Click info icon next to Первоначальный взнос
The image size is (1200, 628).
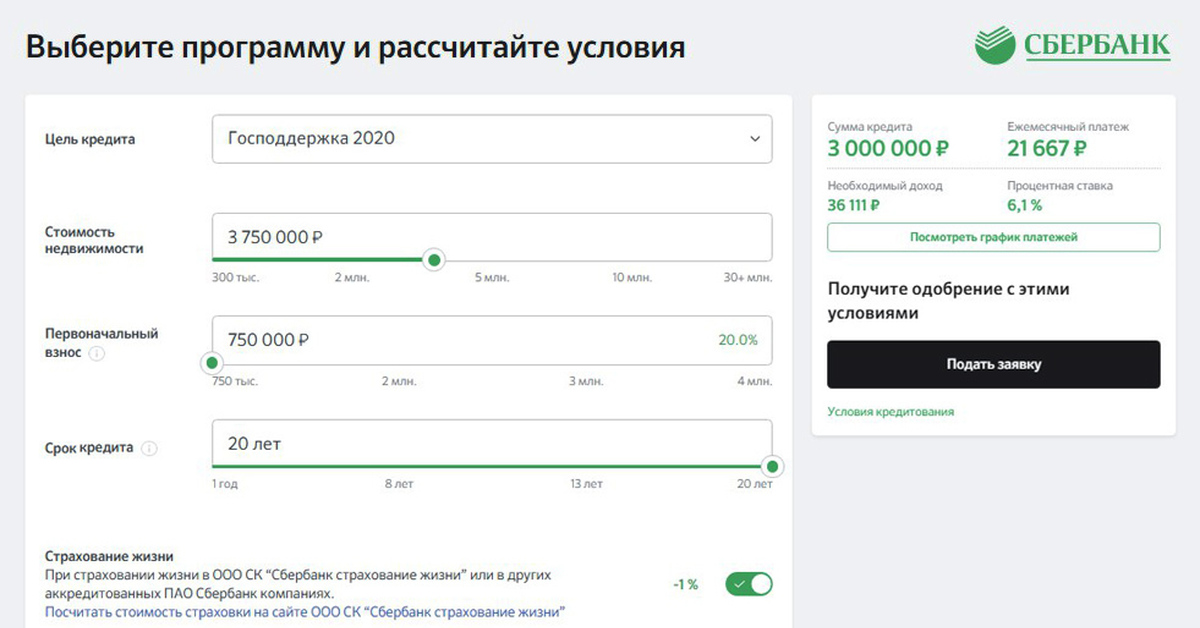[97, 354]
